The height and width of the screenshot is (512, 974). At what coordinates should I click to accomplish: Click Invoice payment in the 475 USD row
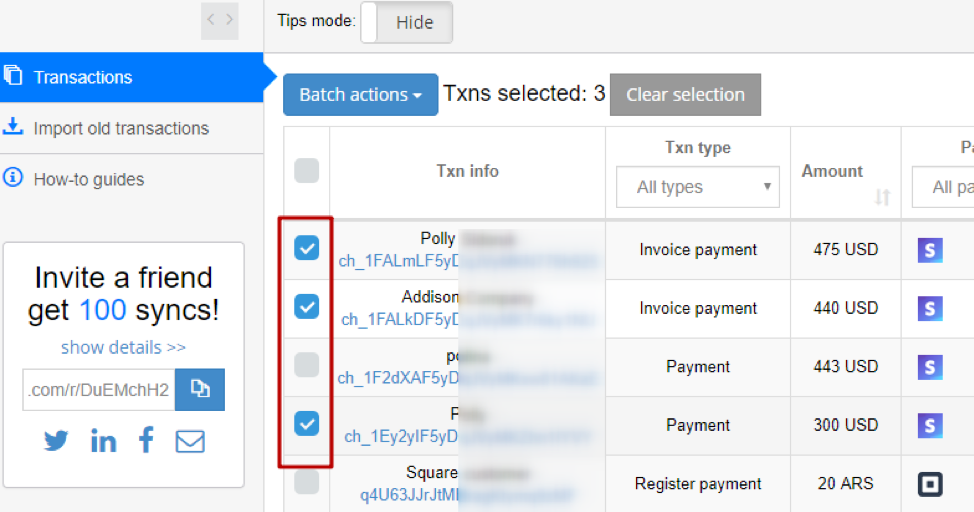click(x=698, y=250)
